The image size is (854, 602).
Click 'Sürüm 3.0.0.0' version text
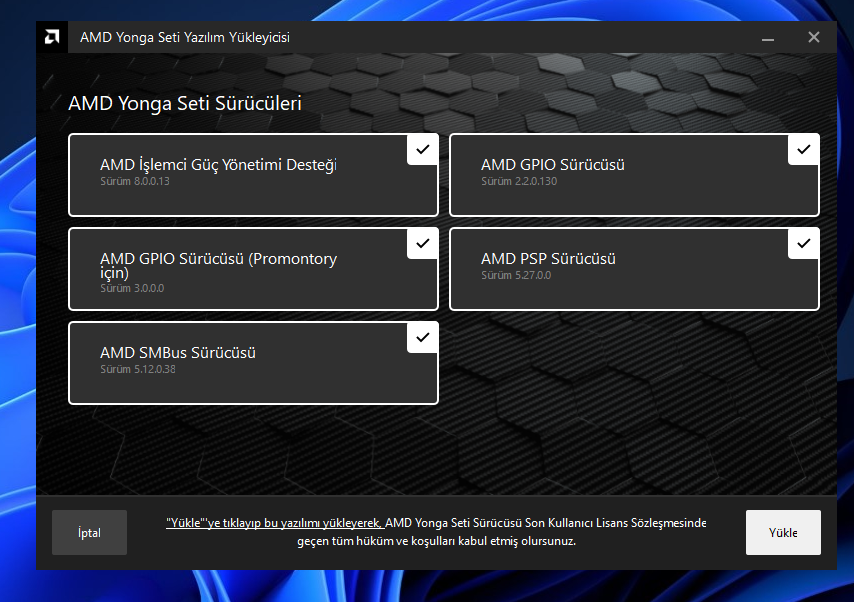[x=132, y=288]
